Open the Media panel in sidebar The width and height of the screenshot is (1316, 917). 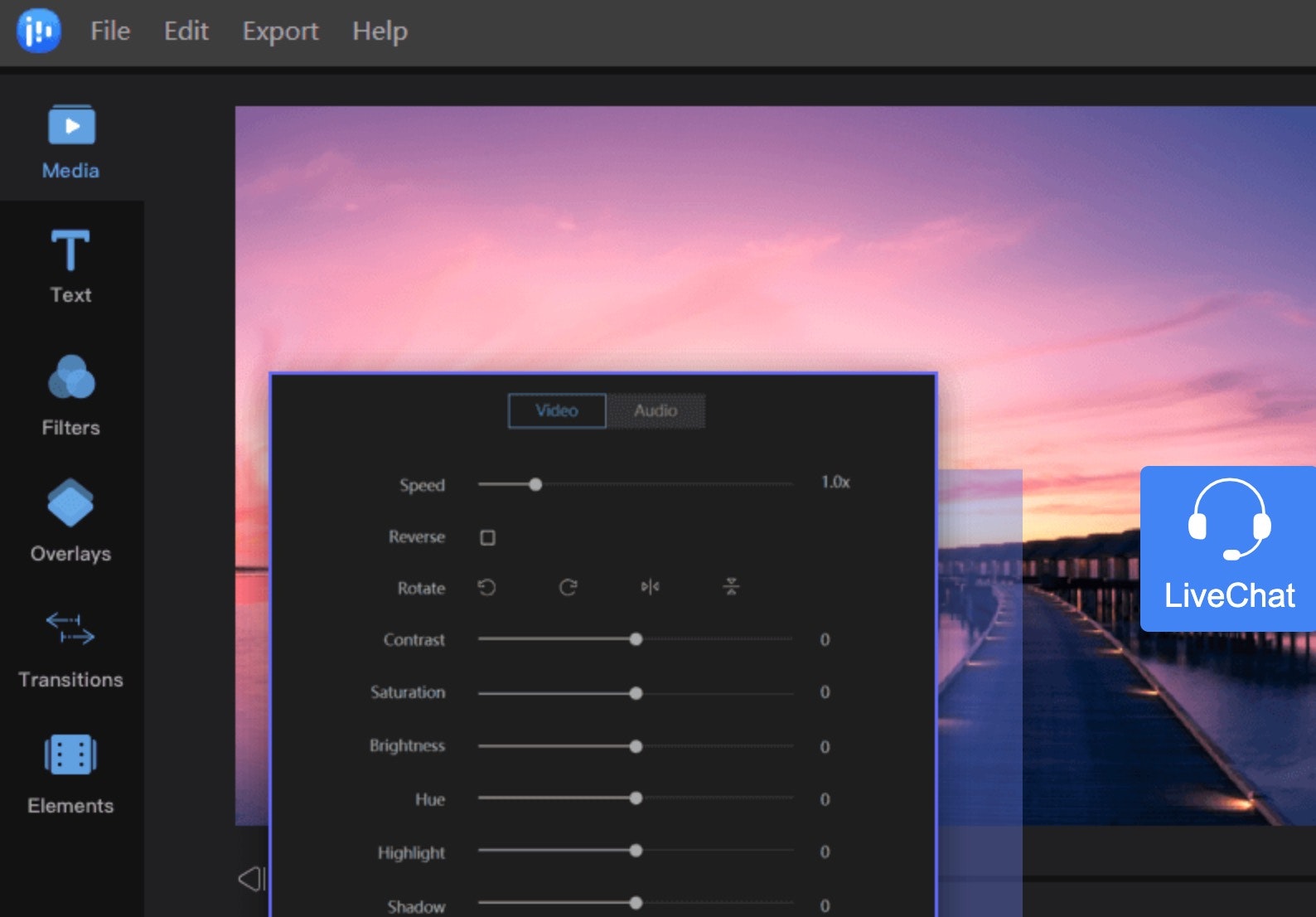click(71, 141)
